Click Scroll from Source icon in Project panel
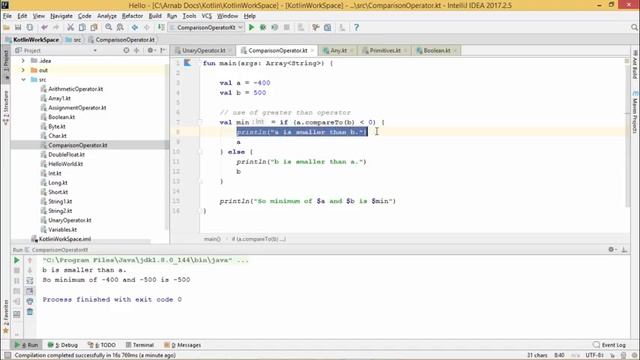640x360 pixels. (x=126, y=50)
